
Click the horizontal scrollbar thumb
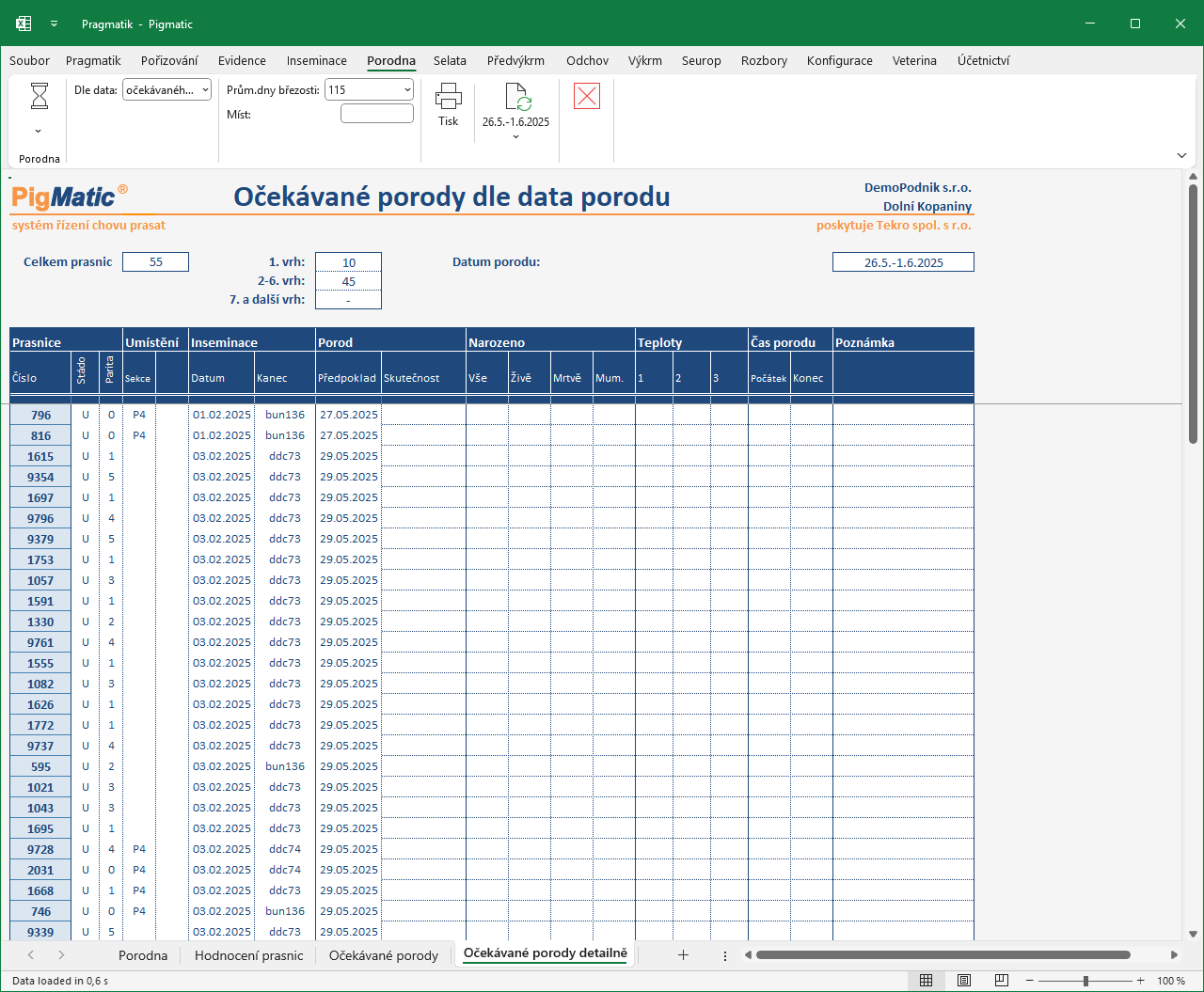click(x=943, y=955)
